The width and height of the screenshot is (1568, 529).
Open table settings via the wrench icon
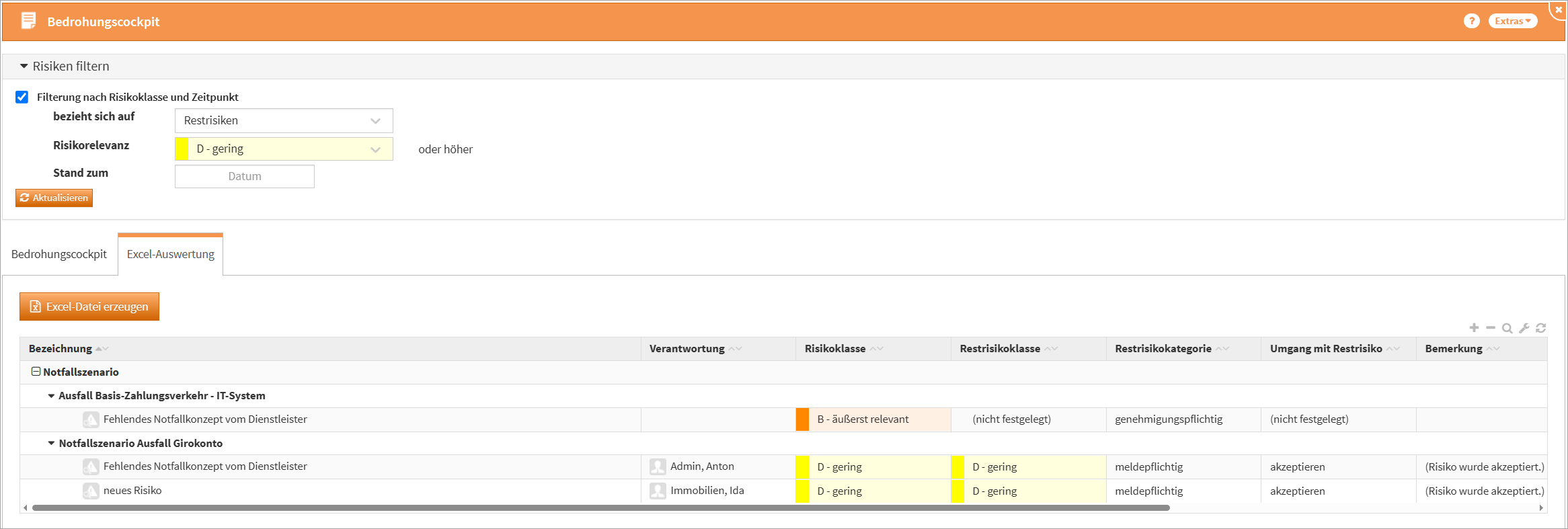click(1524, 328)
